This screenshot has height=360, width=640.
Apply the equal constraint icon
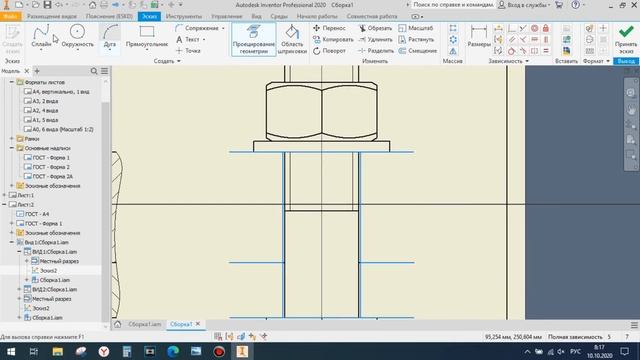point(546,51)
